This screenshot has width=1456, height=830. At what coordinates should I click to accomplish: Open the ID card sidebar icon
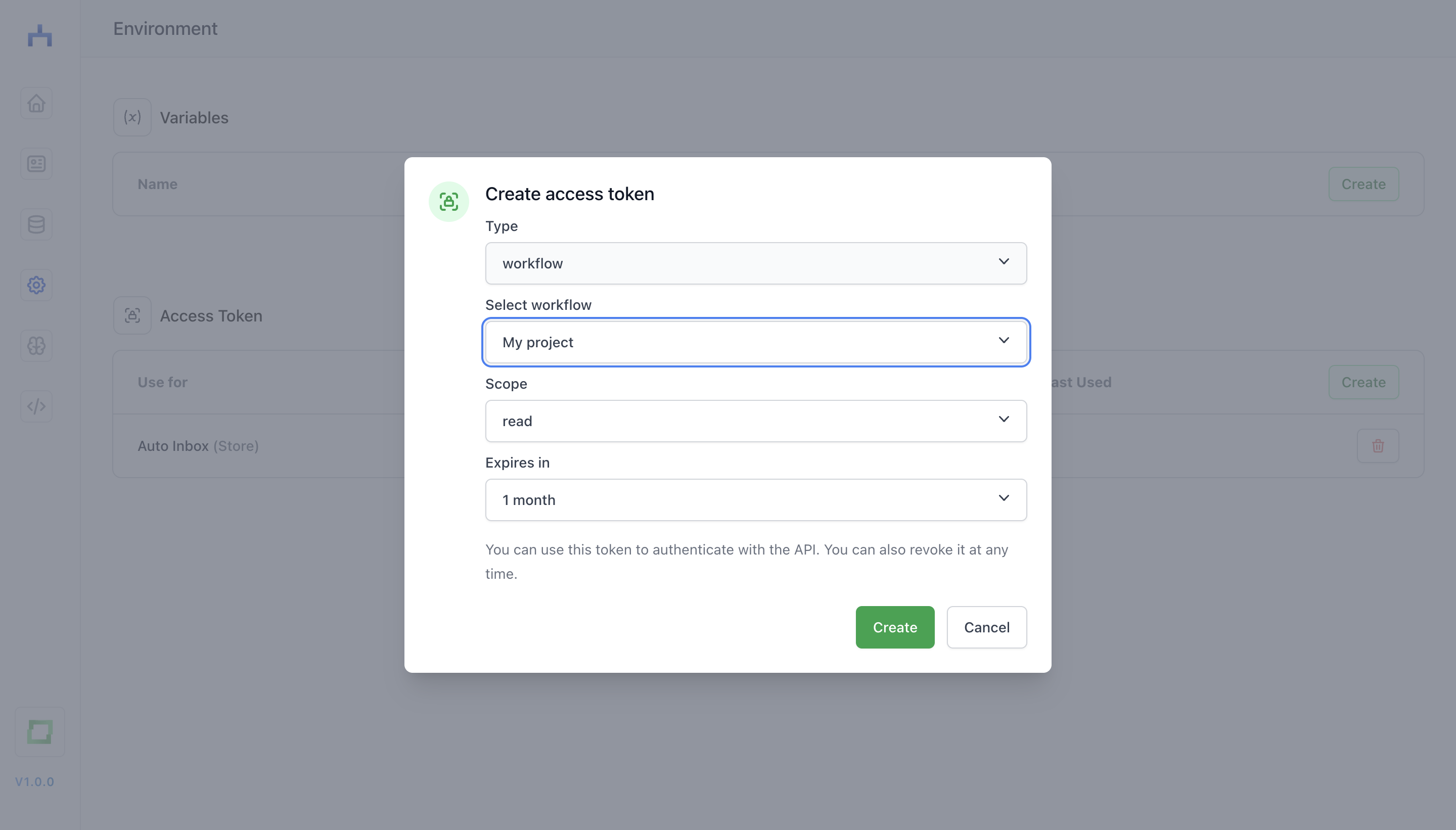click(x=36, y=164)
